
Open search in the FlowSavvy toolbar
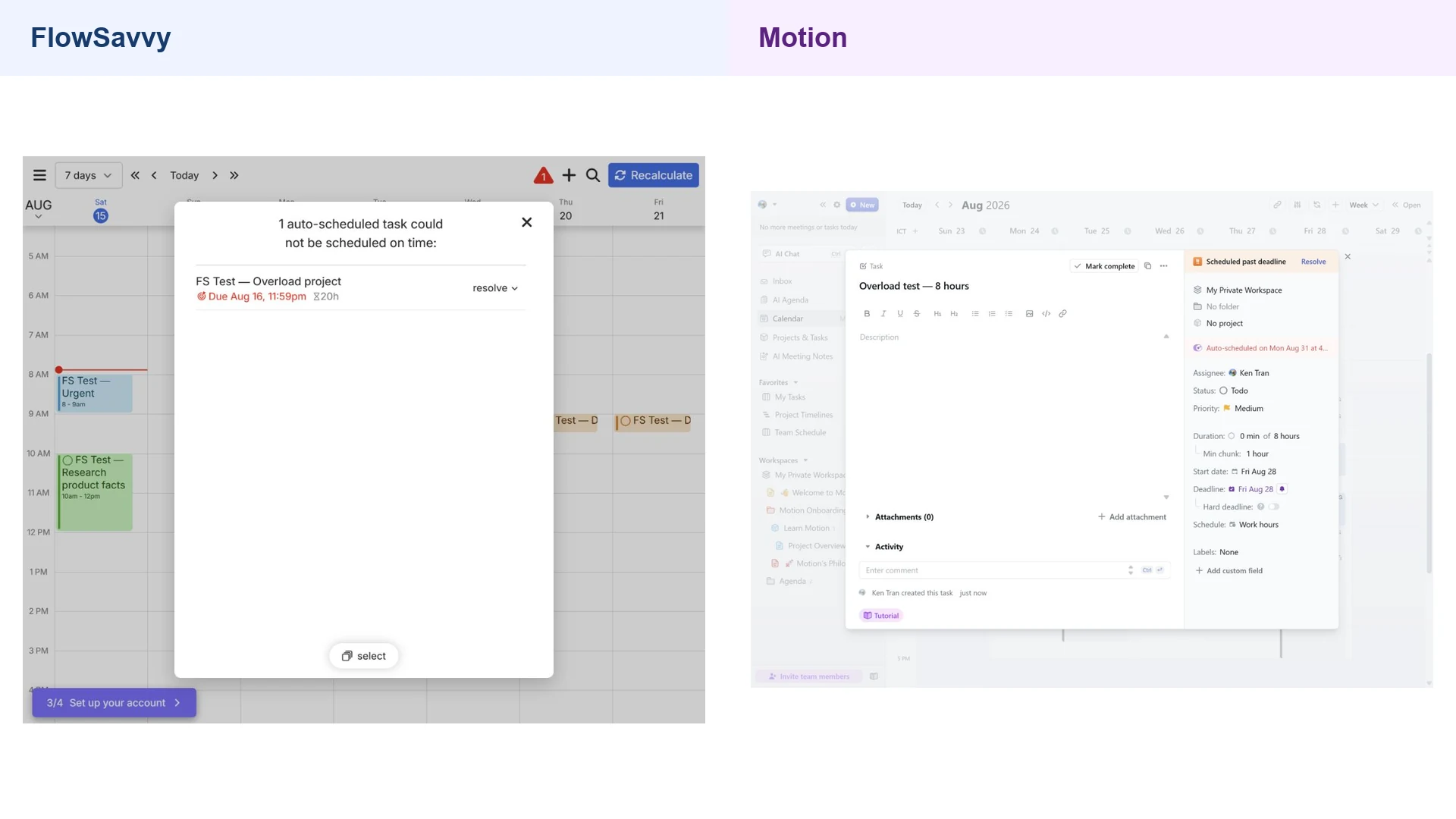tap(593, 175)
